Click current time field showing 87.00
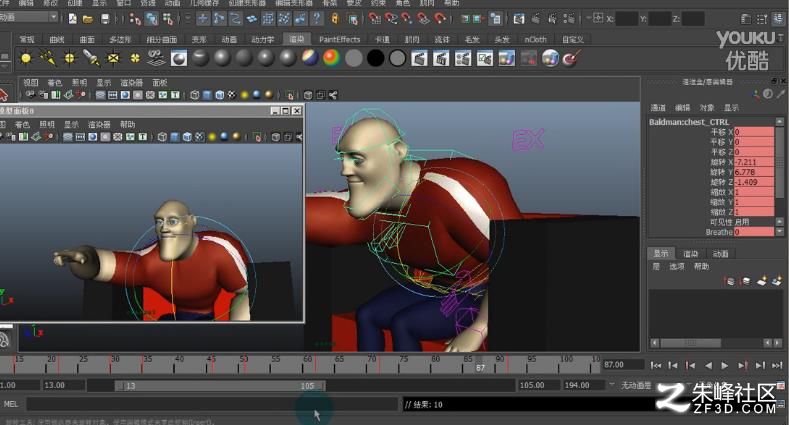The width and height of the screenshot is (789, 425). [623, 365]
